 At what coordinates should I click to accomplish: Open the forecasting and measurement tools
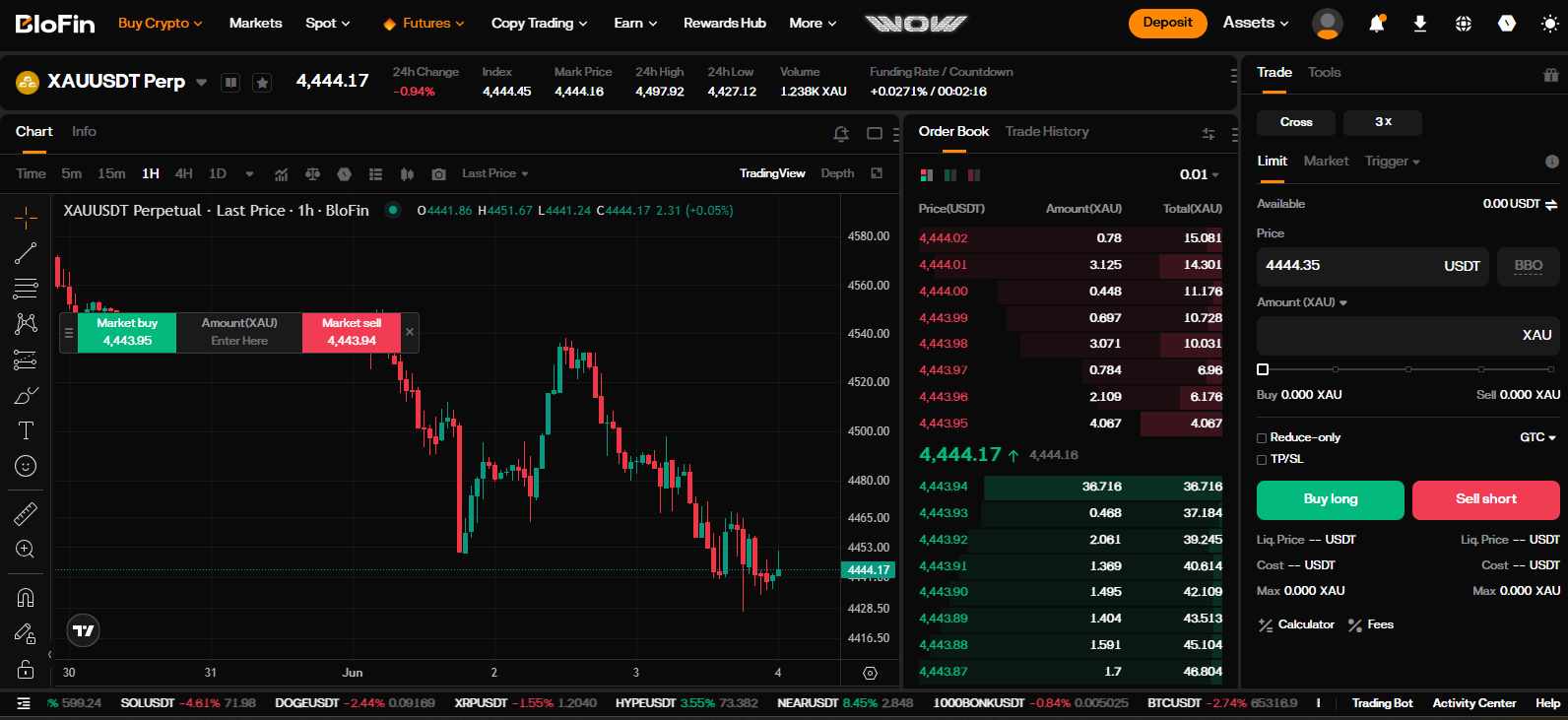point(26,360)
